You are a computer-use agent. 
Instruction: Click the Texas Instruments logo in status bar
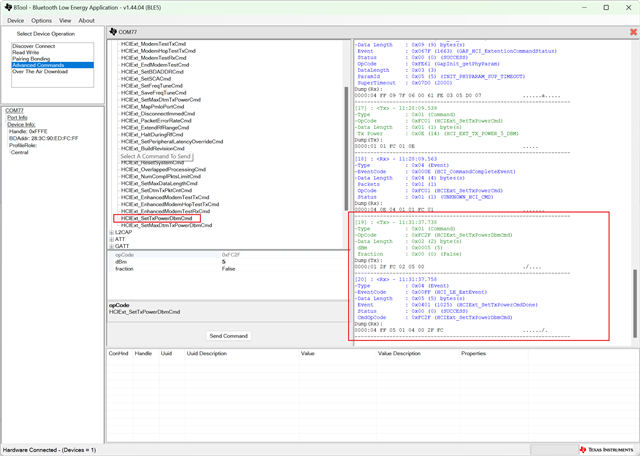(x=605, y=449)
